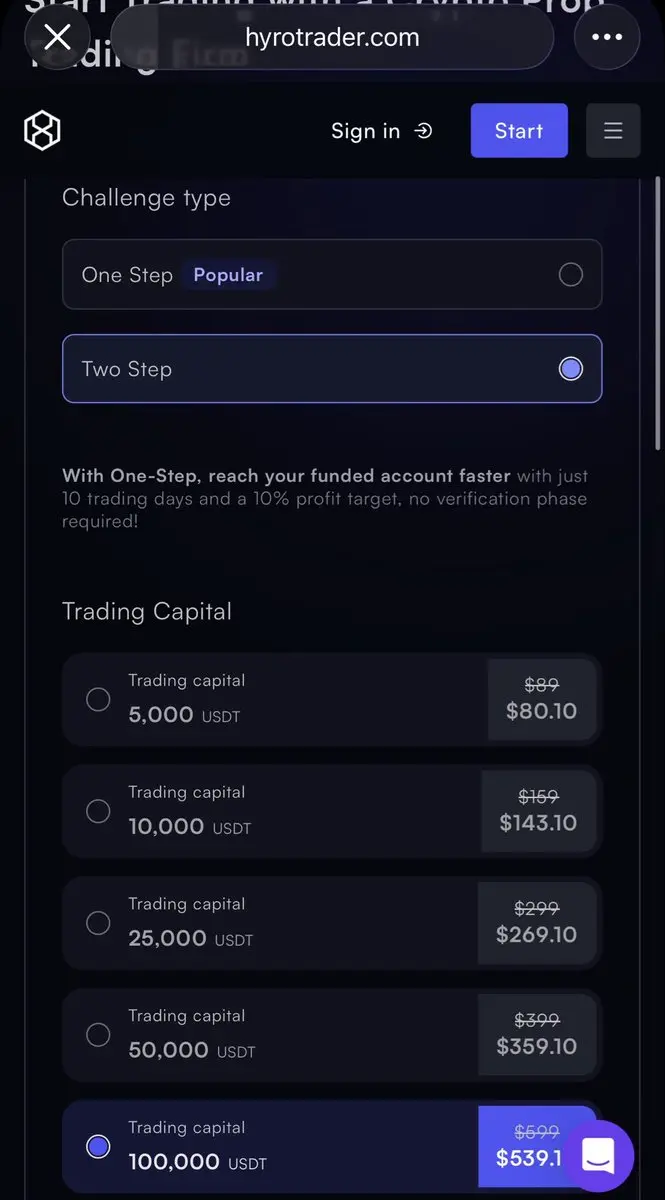
Task: Click the Popular badge on One Step
Action: (228, 275)
